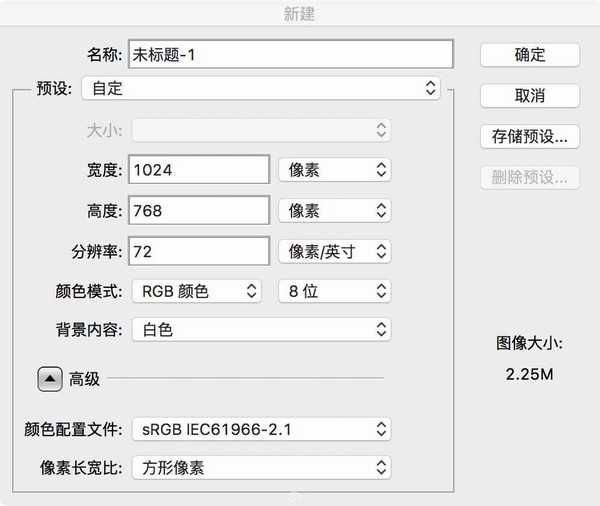Viewport: 600px width, 506px height.
Task: Click the 高度 field showing 768
Action: [x=200, y=211]
